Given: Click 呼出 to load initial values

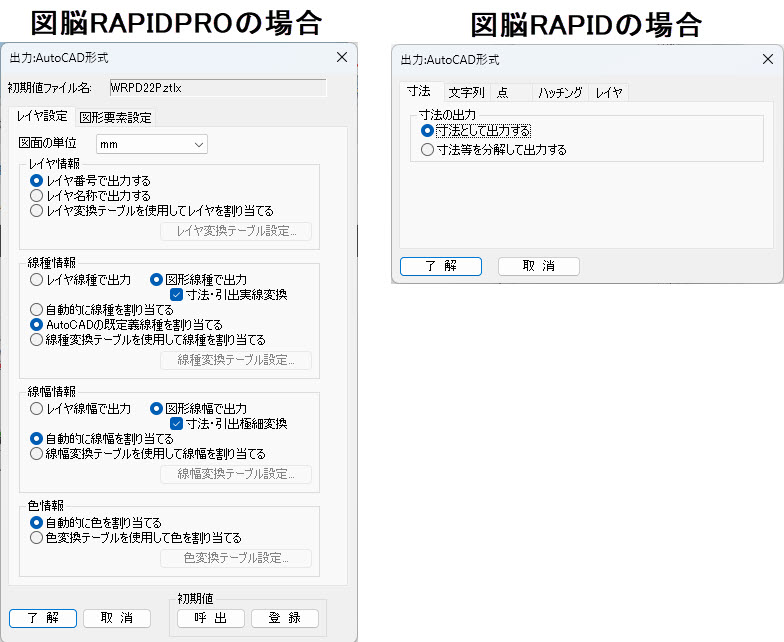Looking at the screenshot, I should click(x=210, y=618).
